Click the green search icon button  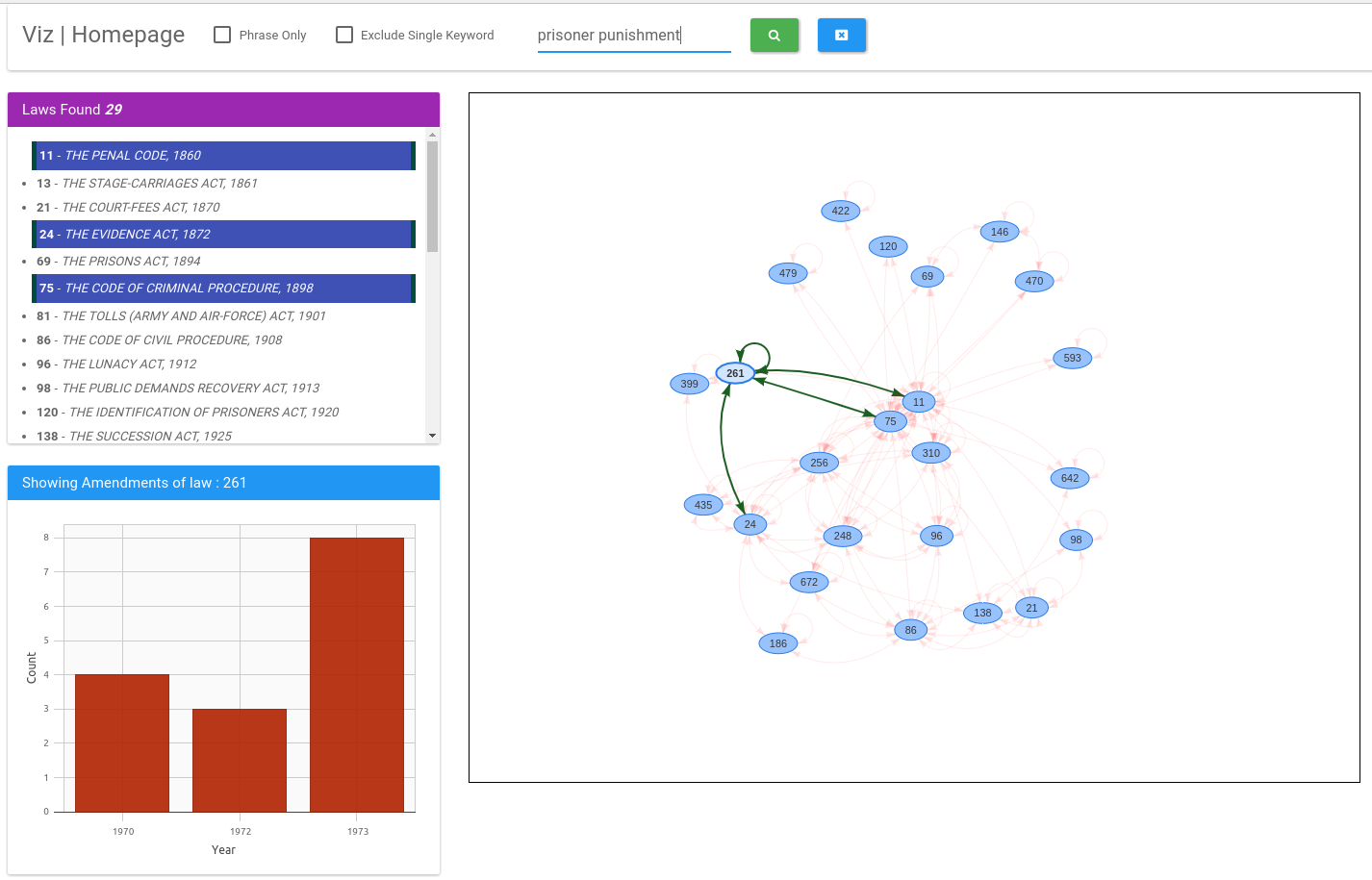[x=775, y=36]
